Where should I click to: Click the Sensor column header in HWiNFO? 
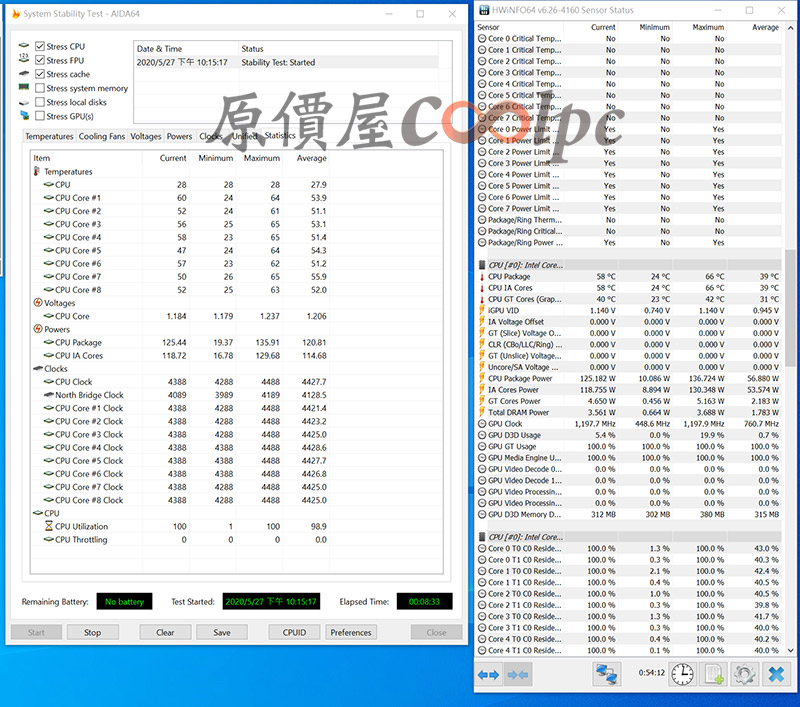click(520, 27)
